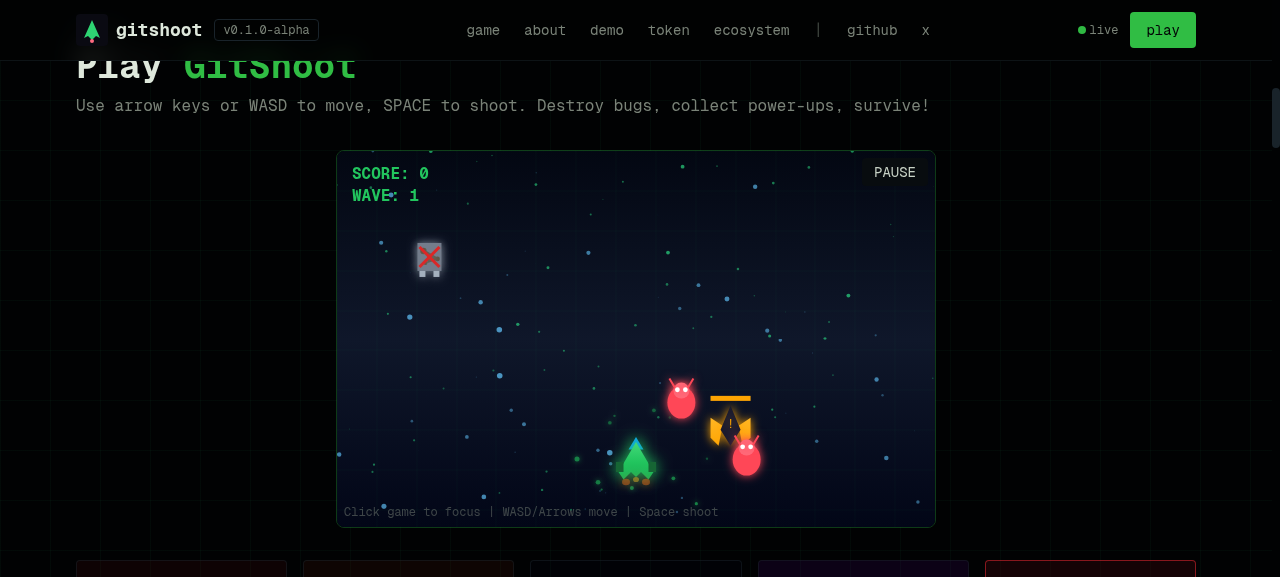The image size is (1280, 577).
Task: Click the green player spaceship
Action: point(636,462)
